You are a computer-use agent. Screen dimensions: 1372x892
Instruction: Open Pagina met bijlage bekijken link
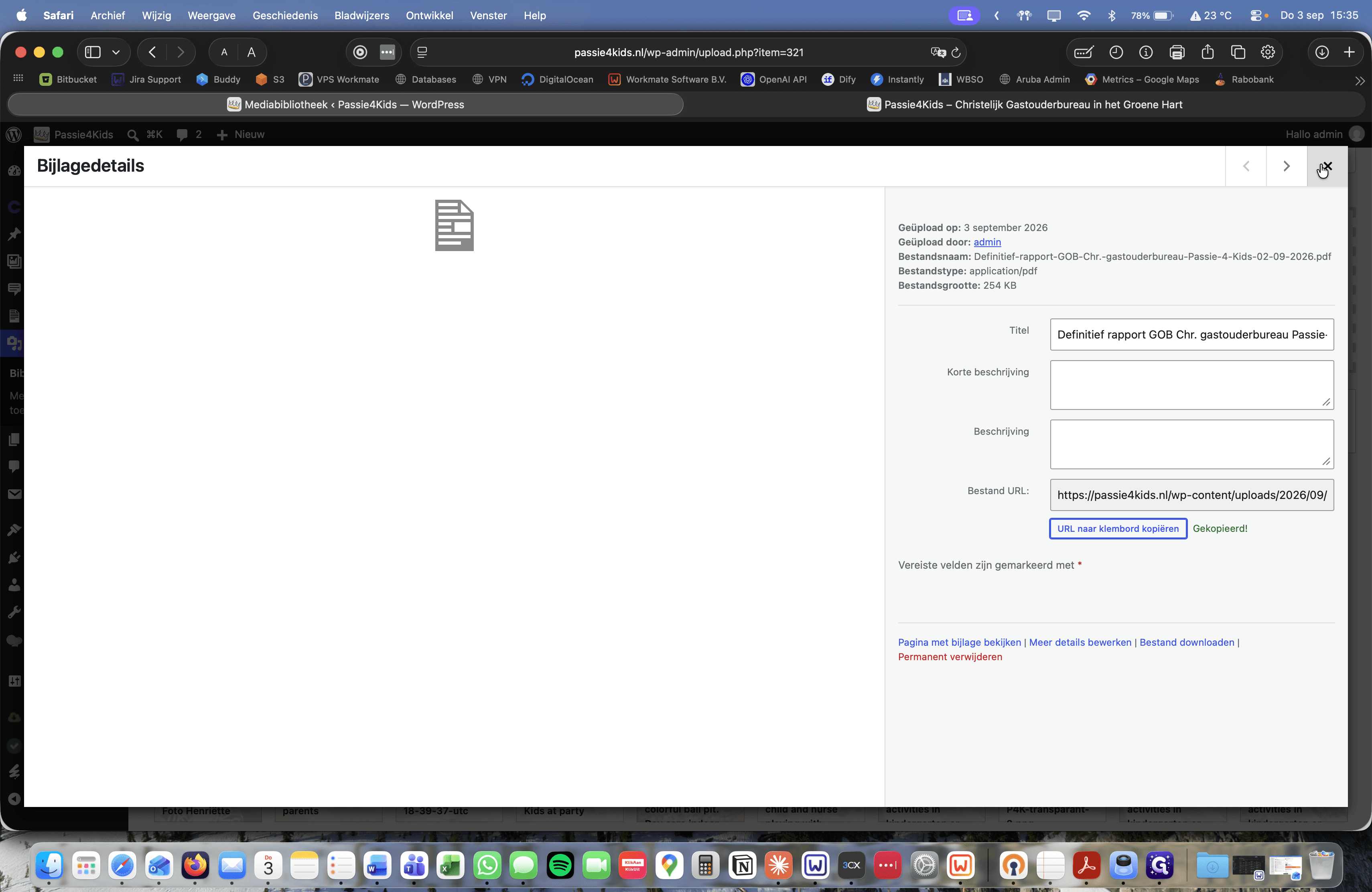959,642
